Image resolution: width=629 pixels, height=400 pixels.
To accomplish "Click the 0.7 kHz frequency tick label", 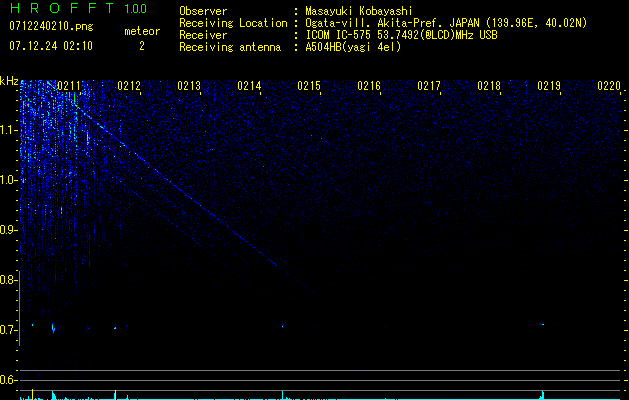I will tap(8, 330).
